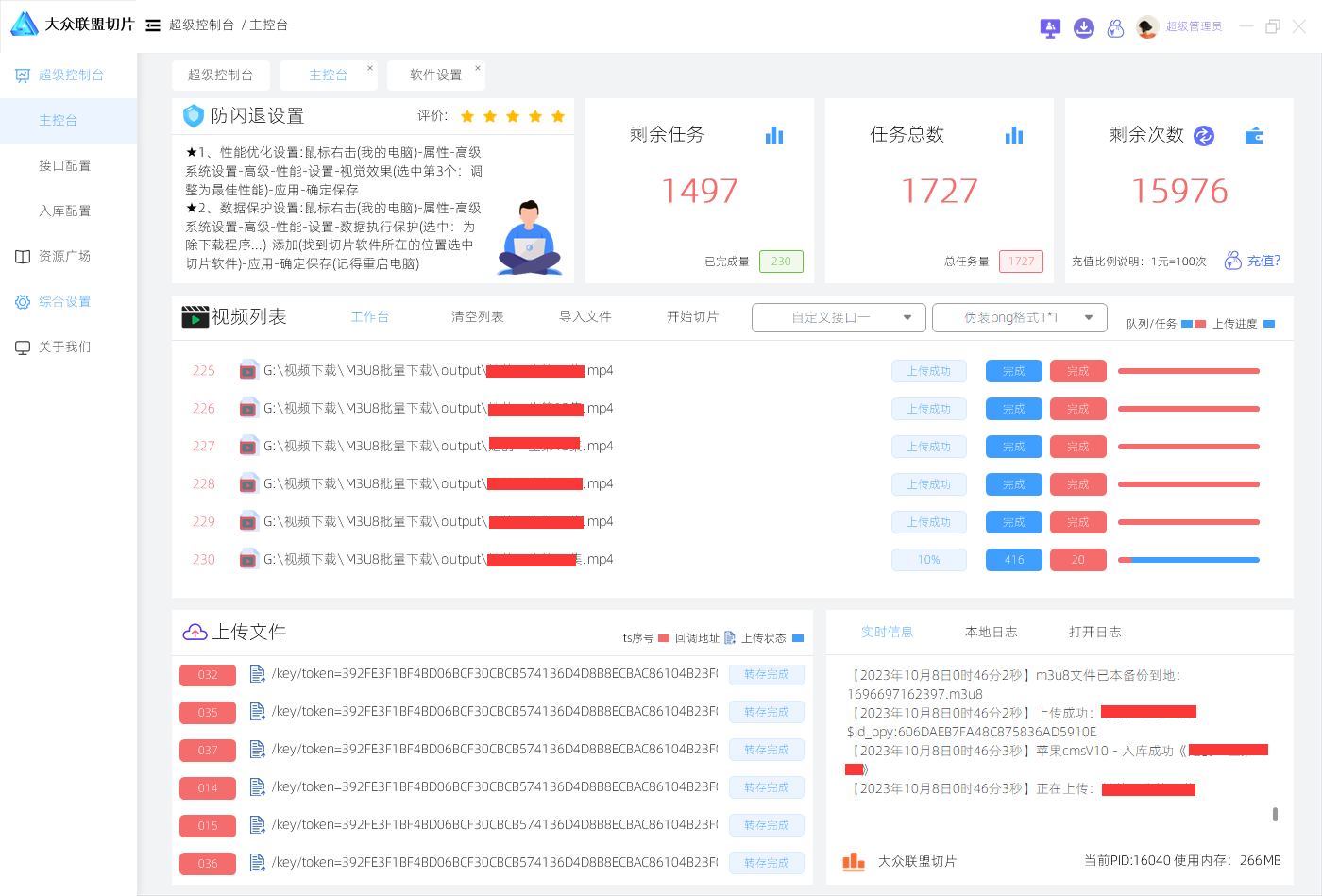Click the shield icon on 防闪退设置 panel
The width and height of the screenshot is (1322, 896).
tap(193, 116)
